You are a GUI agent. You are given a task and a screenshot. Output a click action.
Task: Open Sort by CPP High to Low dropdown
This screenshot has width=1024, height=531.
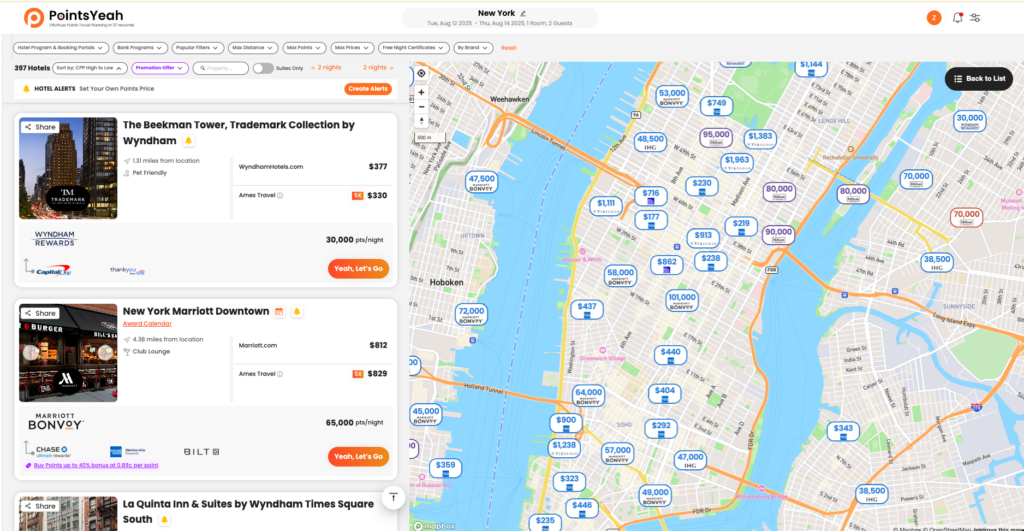tap(89, 68)
